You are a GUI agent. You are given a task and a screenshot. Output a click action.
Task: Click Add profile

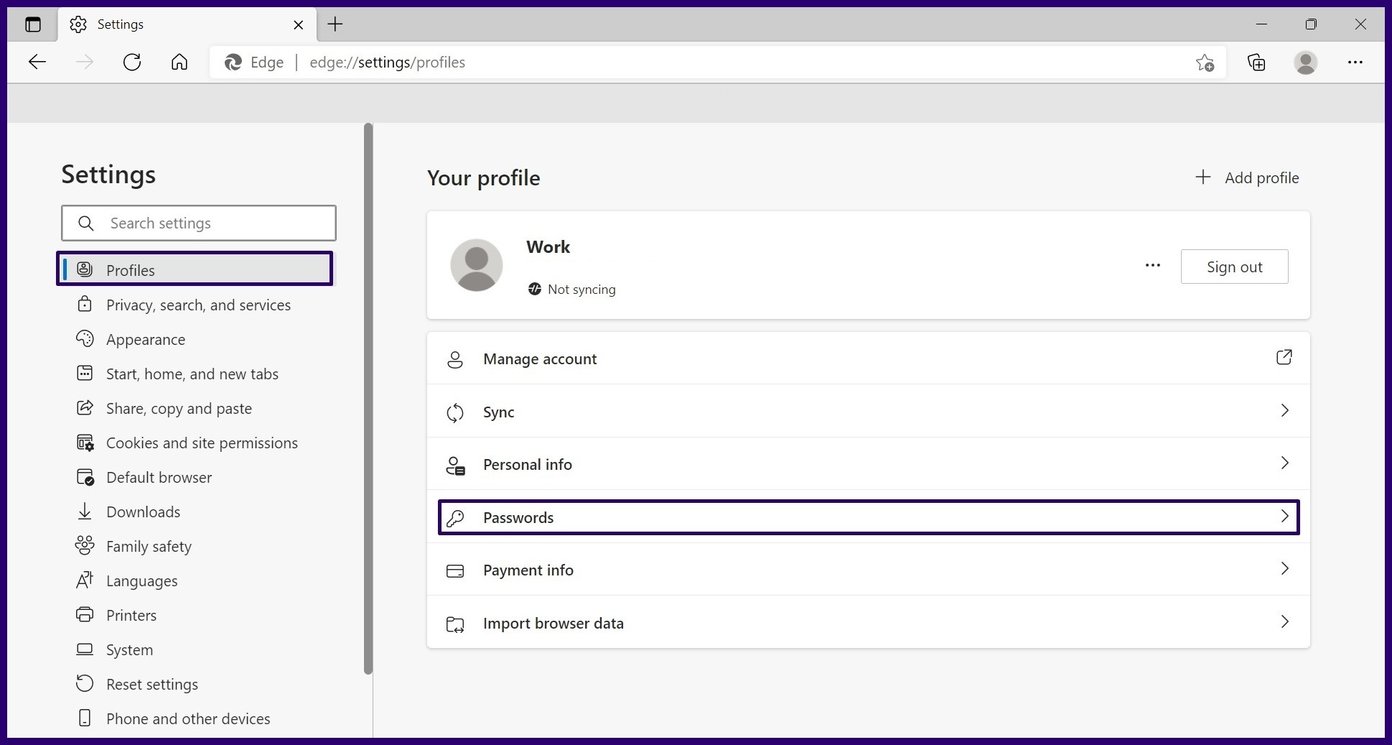click(x=1247, y=177)
